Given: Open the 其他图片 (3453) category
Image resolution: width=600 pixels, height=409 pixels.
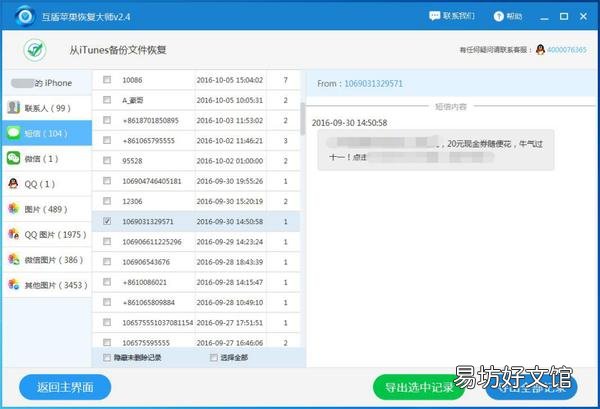Looking at the screenshot, I should (x=47, y=285).
